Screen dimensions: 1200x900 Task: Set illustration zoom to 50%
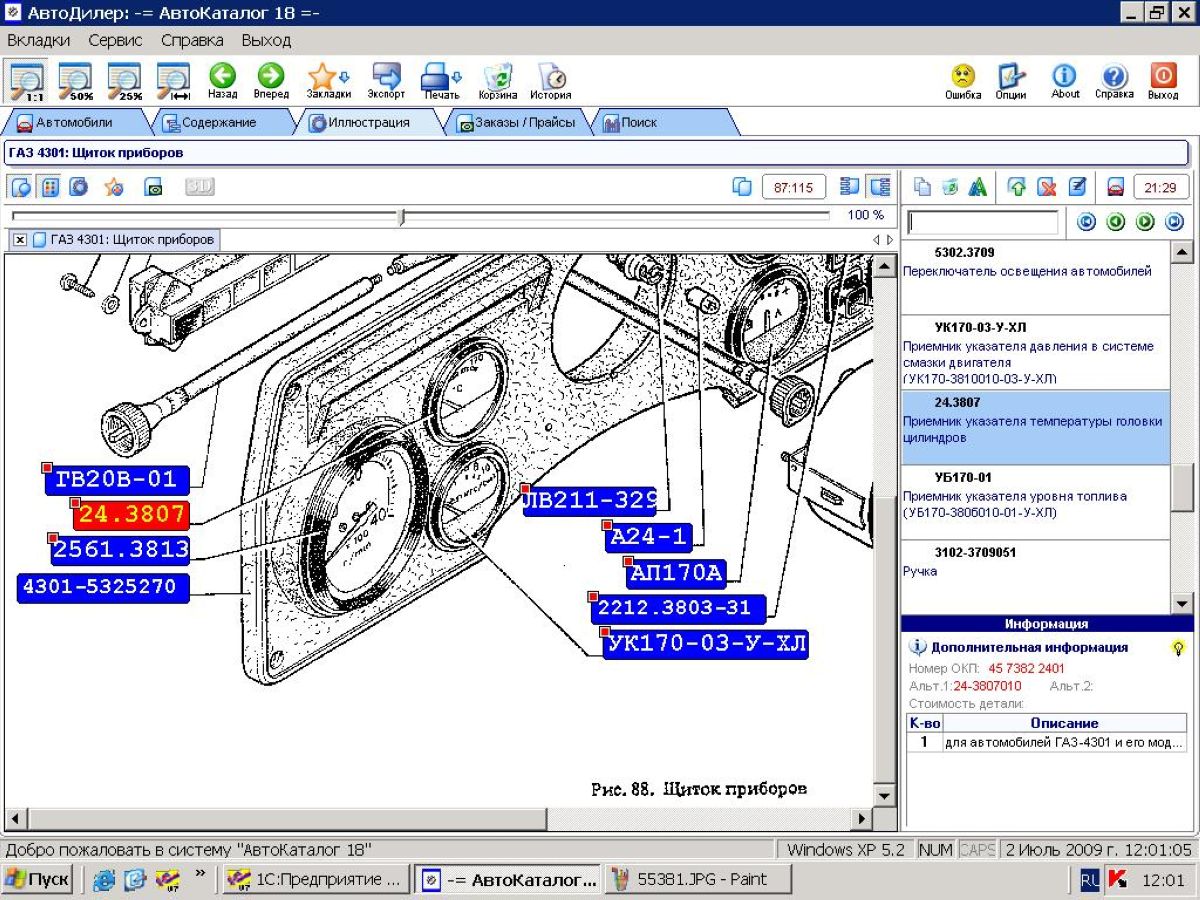pos(75,80)
